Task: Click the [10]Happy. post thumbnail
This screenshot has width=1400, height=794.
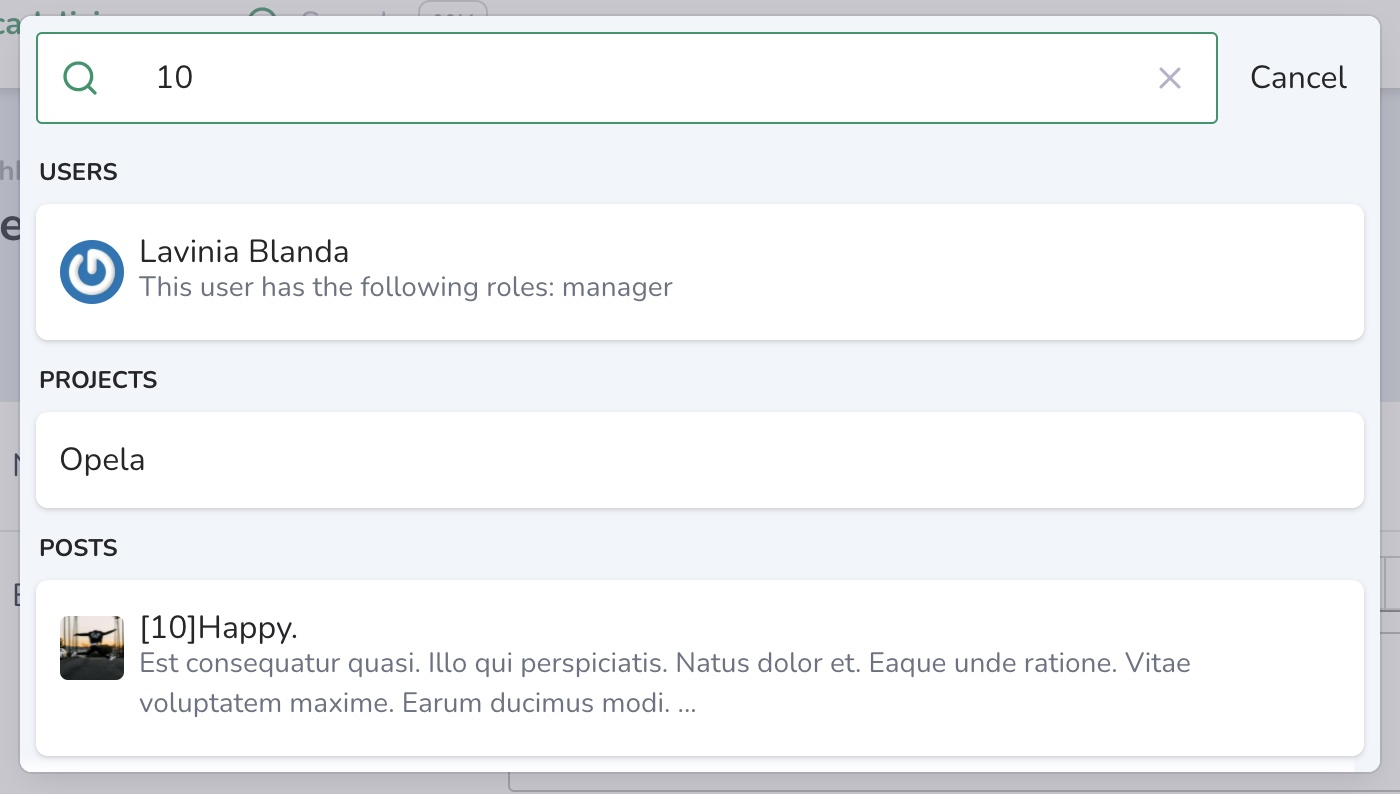Action: coord(92,648)
